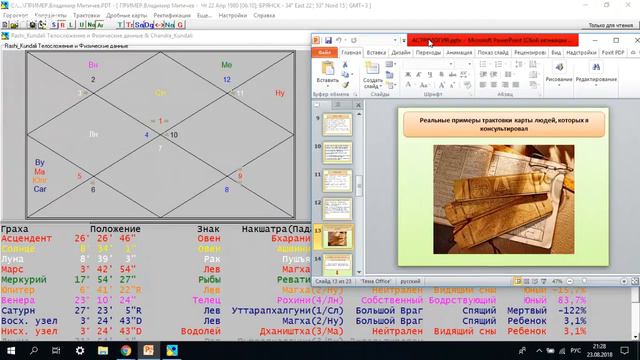
Task: Close the slide thumbnails pane
Action: tap(358, 105)
